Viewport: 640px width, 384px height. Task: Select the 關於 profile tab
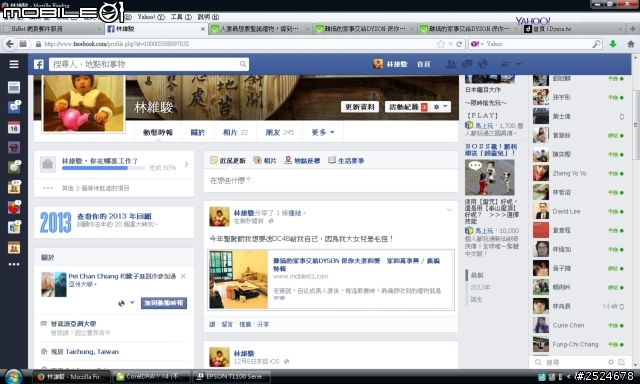pyautogui.click(x=198, y=132)
